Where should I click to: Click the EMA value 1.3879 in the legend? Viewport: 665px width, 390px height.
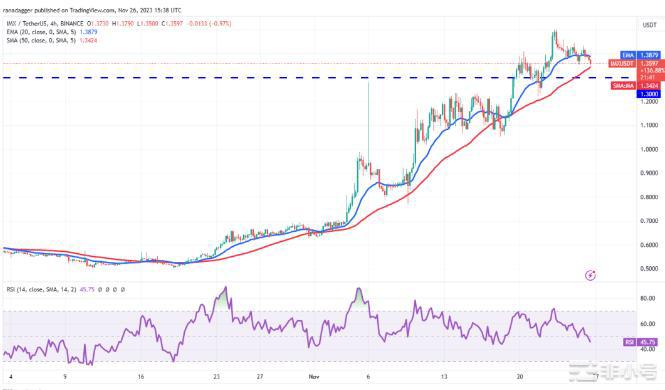89,32
